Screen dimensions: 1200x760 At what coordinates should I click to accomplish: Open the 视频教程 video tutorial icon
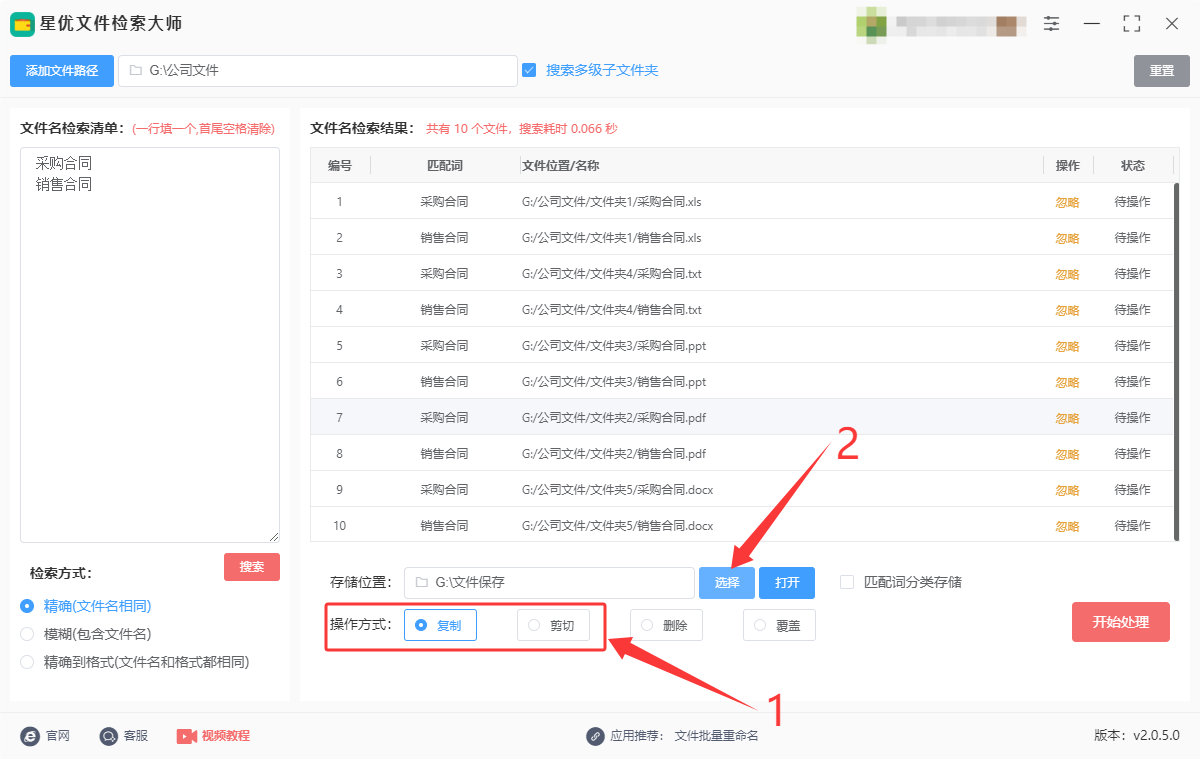coord(187,736)
